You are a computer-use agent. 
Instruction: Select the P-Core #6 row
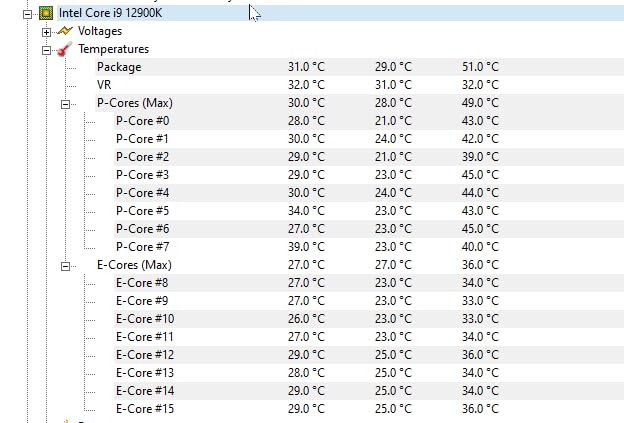pos(369,229)
